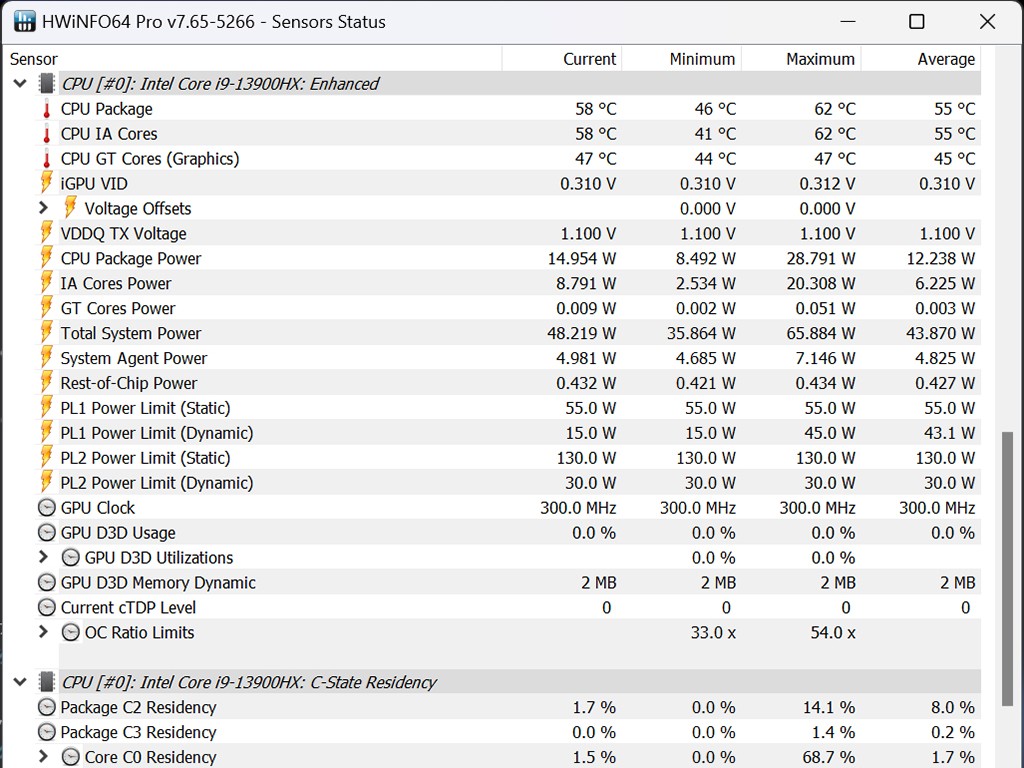This screenshot has height=768, width=1024.
Task: Expand the Voltage Offsets row
Action: click(x=43, y=208)
